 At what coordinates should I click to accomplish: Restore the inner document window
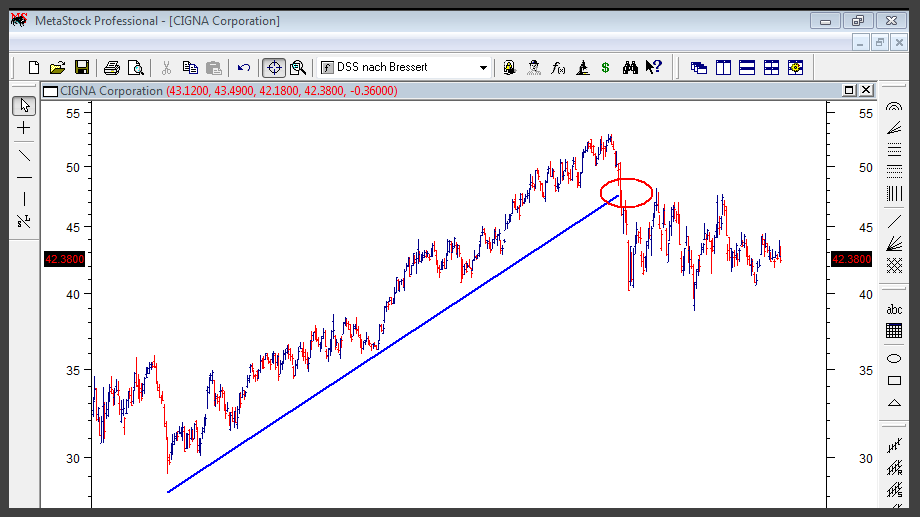coord(879,42)
